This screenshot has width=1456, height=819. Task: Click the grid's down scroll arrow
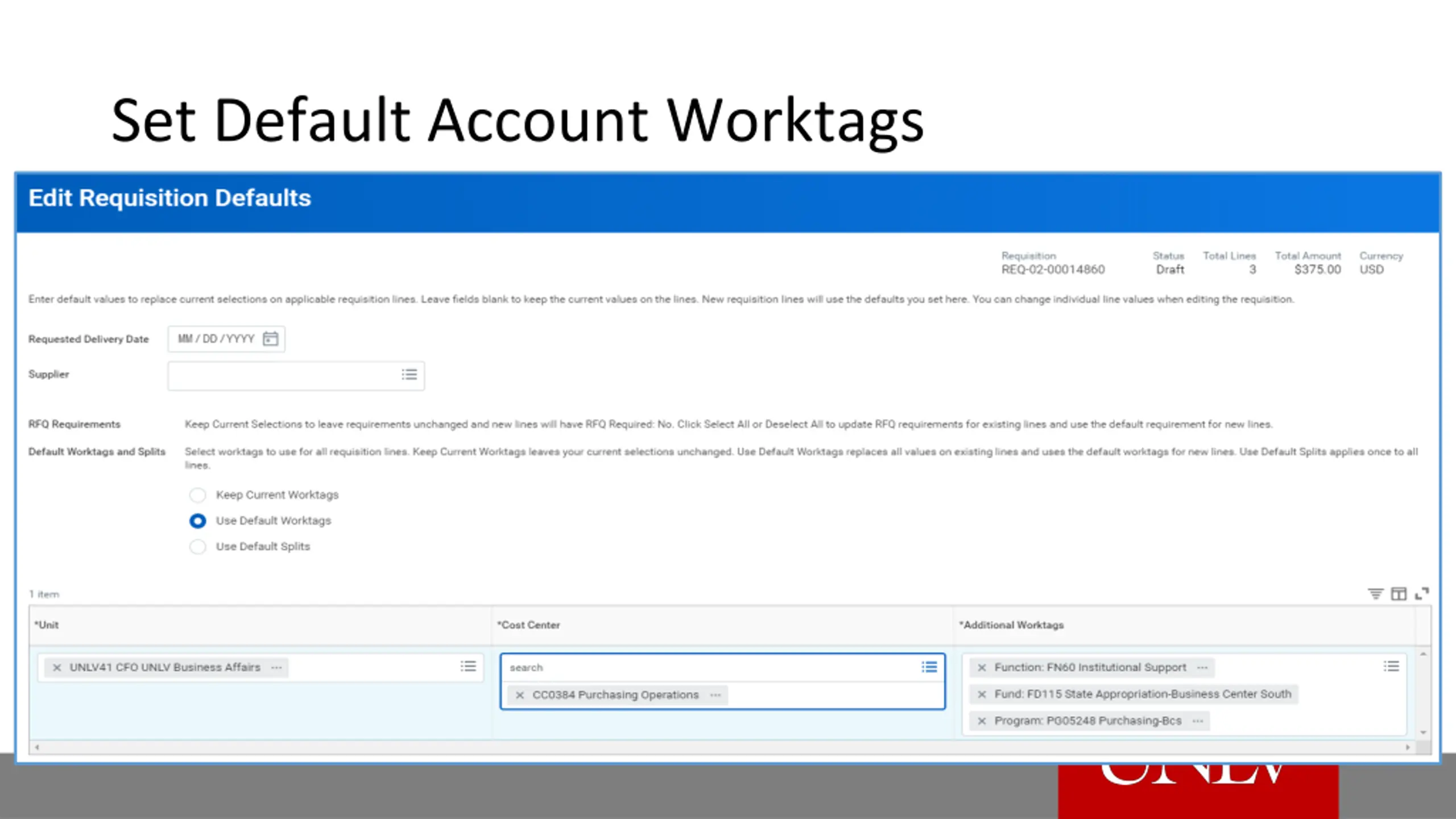coord(1423,733)
